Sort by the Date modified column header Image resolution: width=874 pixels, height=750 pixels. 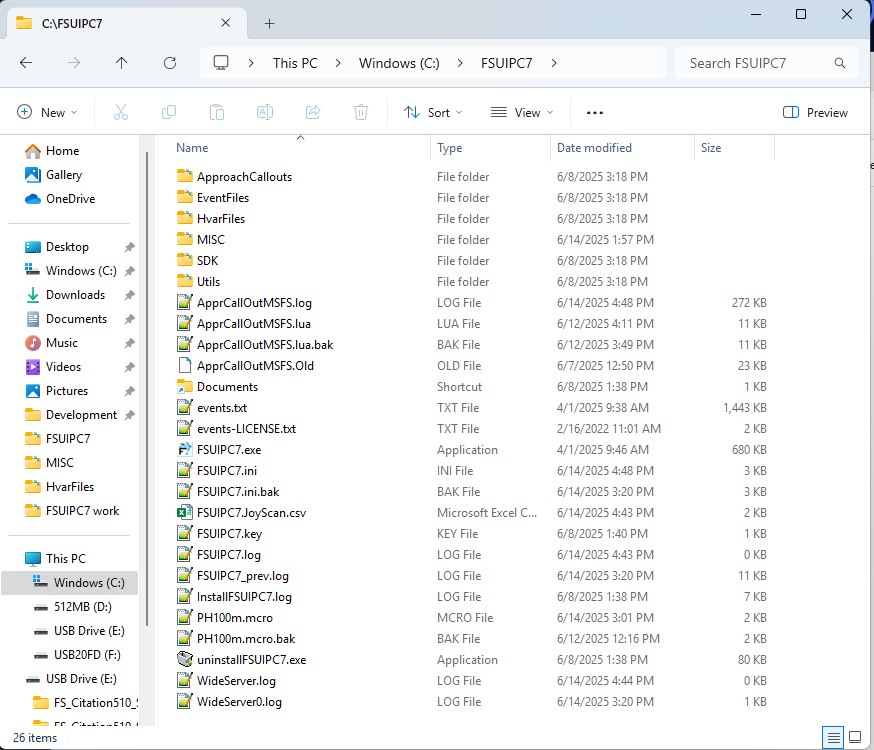click(x=623, y=148)
